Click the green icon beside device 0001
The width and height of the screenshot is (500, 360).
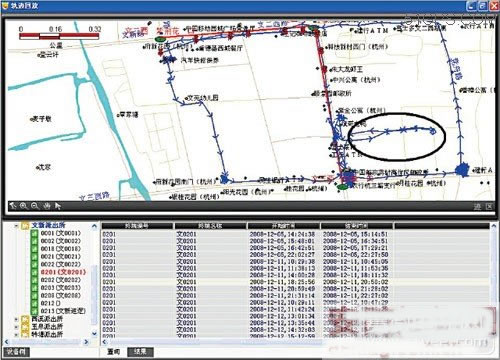[x=34, y=233]
